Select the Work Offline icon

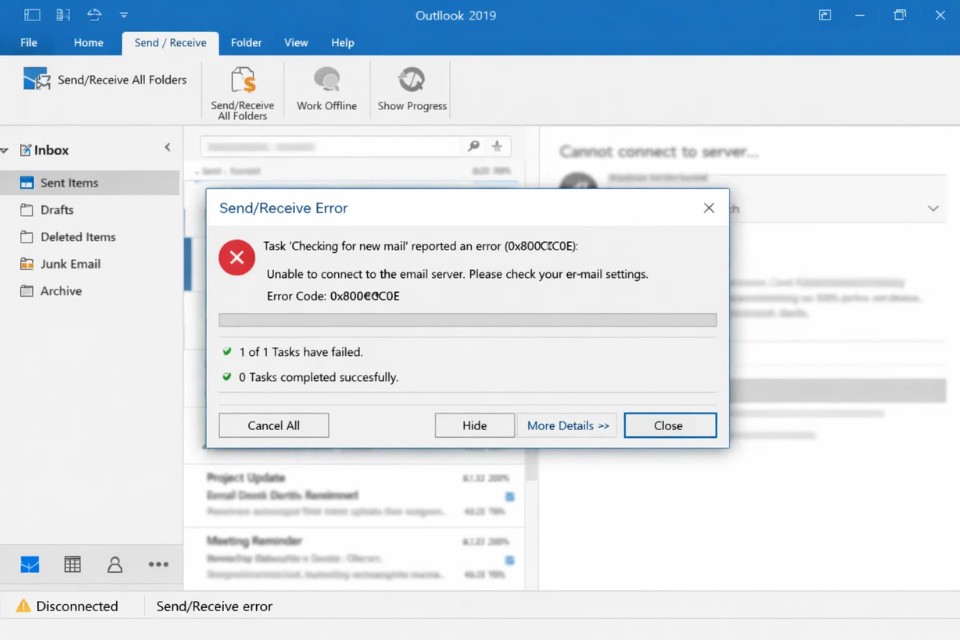(326, 88)
